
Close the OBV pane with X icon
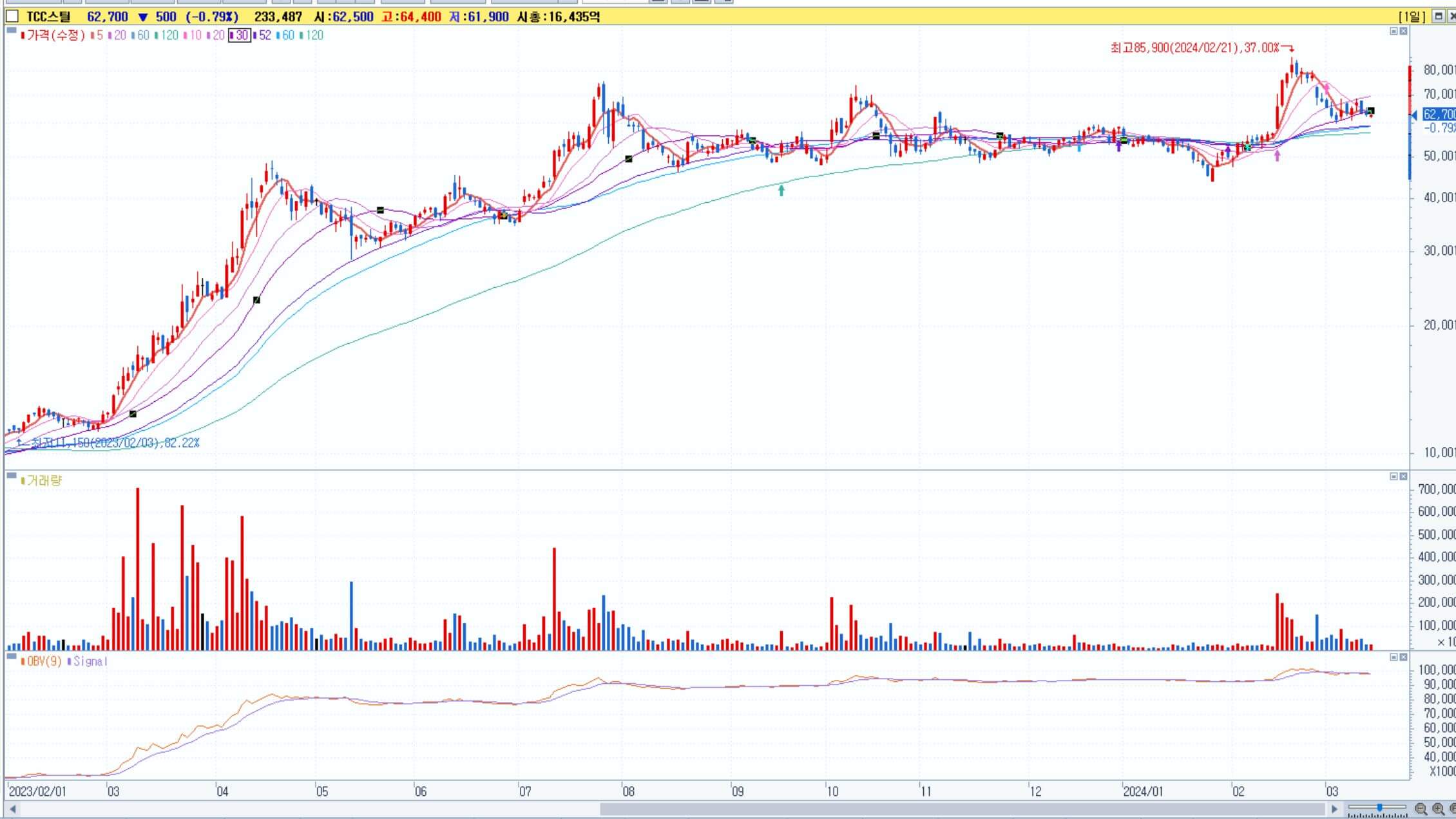1403,657
